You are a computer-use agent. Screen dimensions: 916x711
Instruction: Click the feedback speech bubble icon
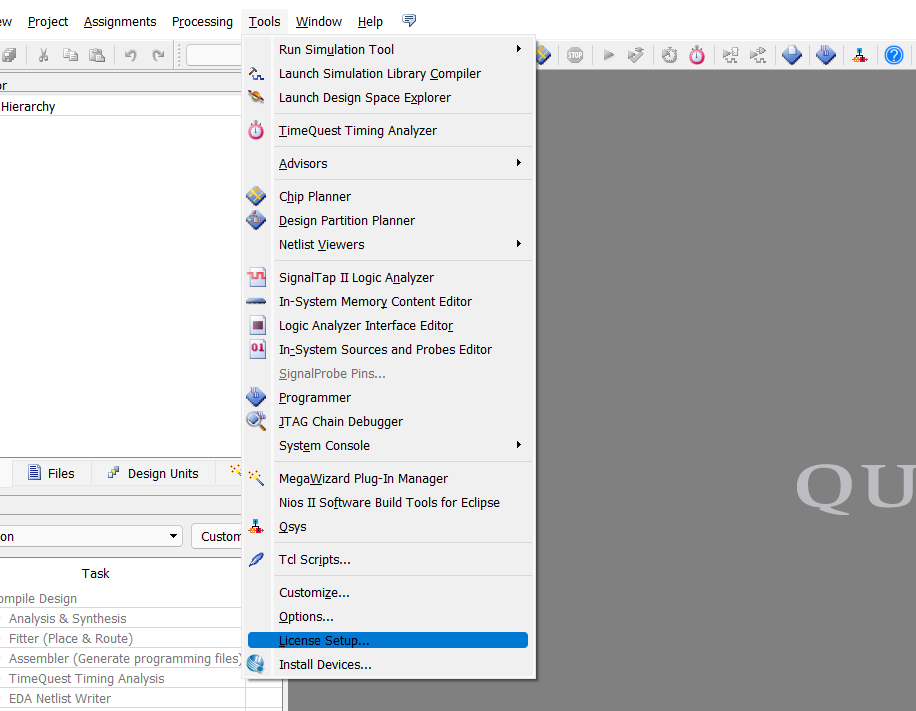point(409,21)
